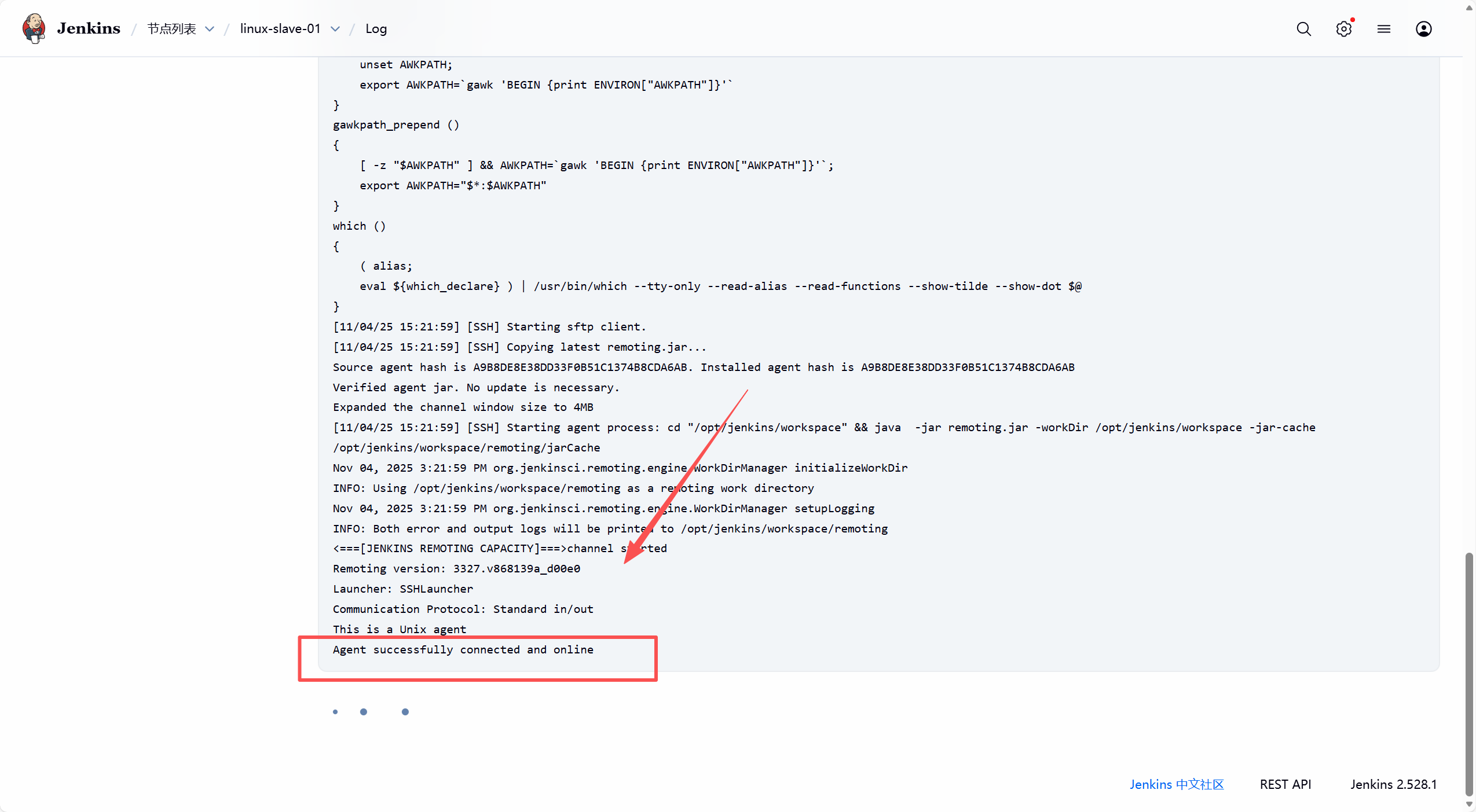Viewport: 1476px width, 812px height.
Task: Click the scrollbar up arrow
Action: (1469, 8)
